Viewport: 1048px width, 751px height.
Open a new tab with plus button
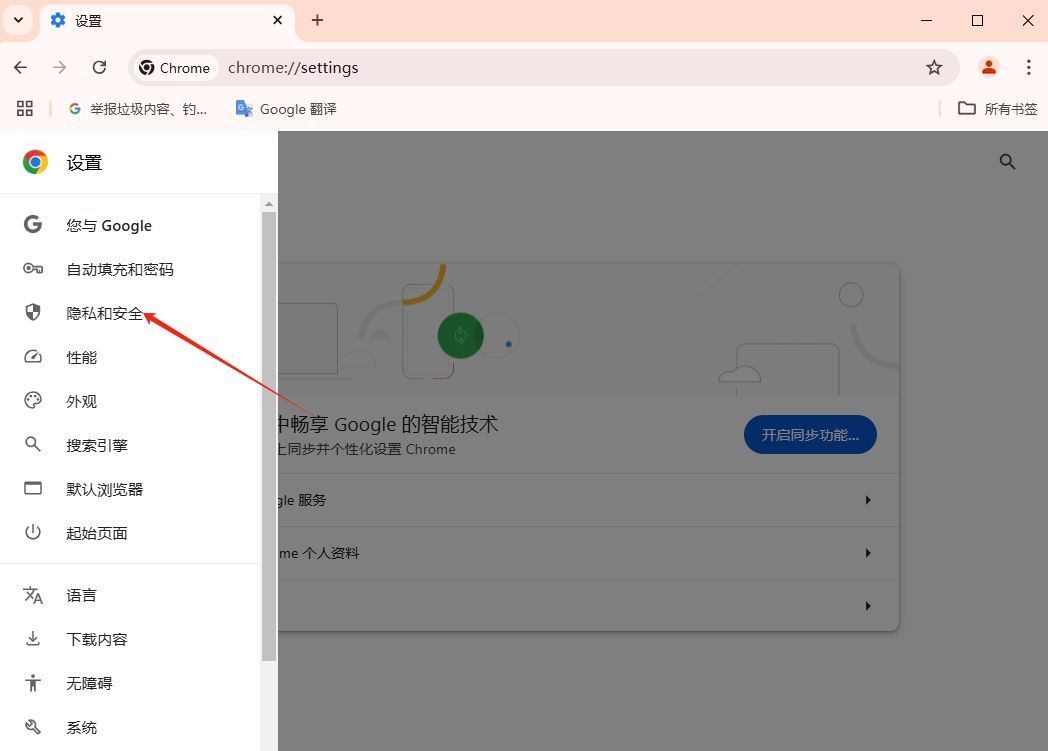317,20
